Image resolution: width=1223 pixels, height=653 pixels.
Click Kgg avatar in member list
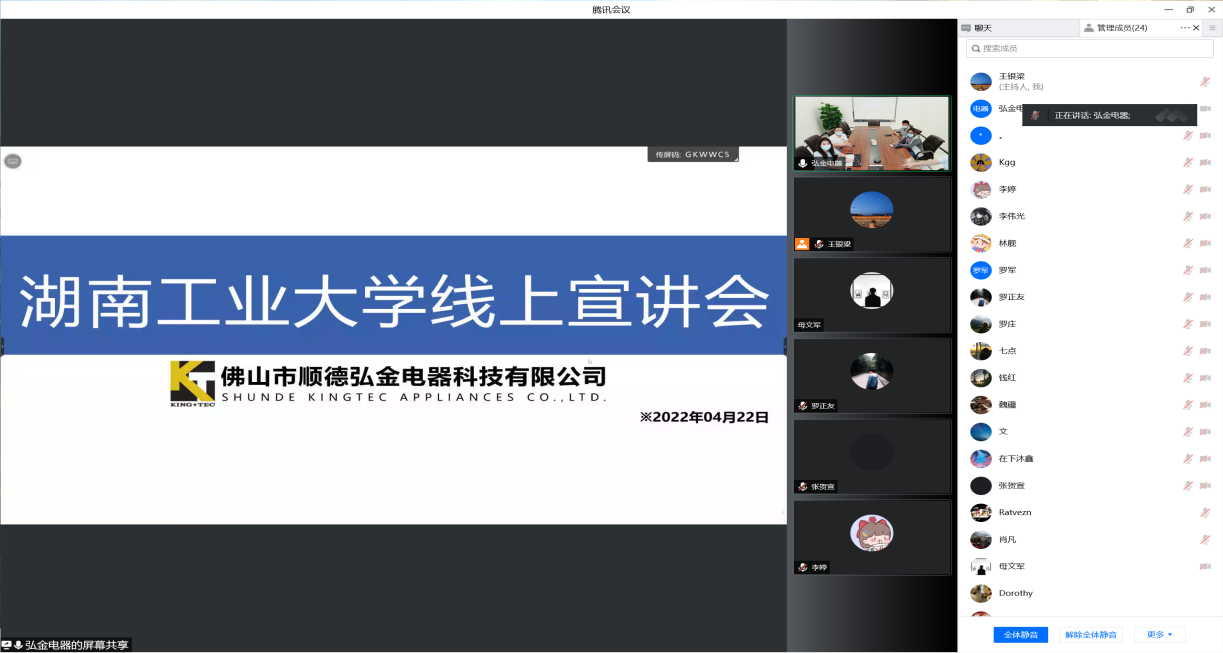981,162
